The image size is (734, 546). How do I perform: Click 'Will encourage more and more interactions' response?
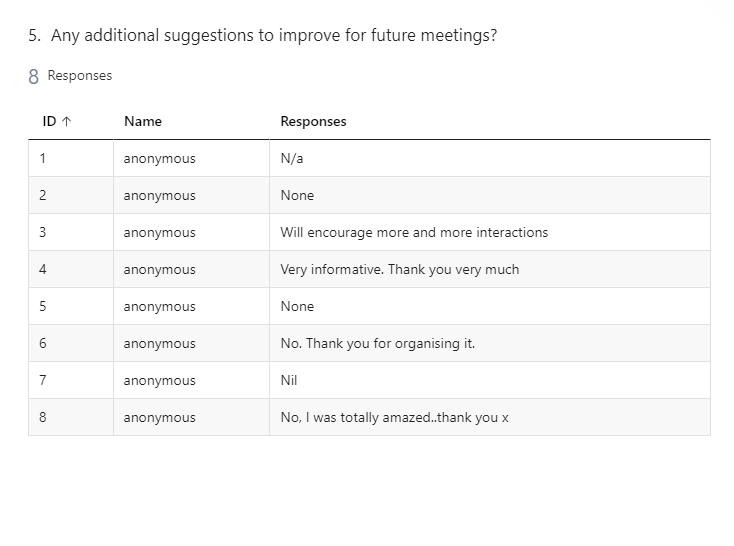(x=414, y=232)
